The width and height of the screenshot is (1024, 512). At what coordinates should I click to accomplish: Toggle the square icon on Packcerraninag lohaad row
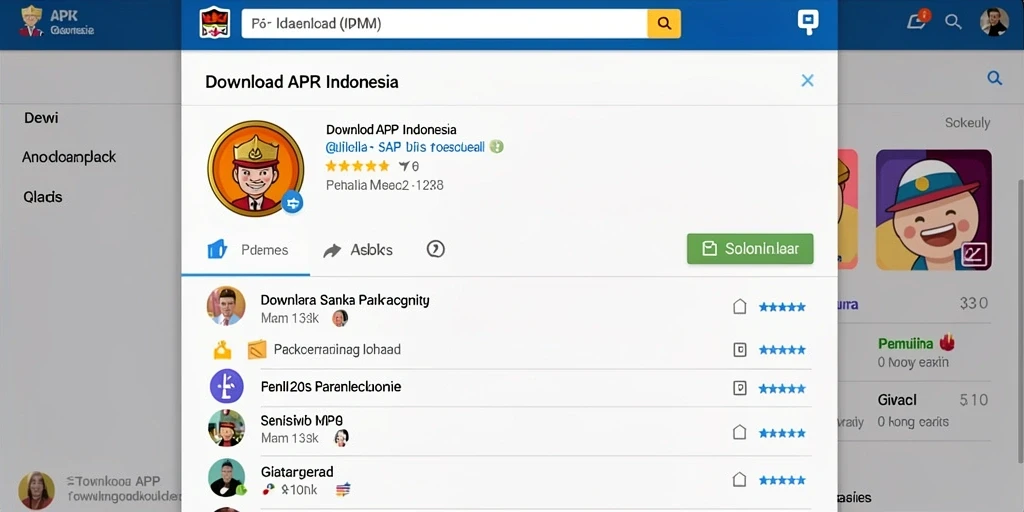point(739,350)
